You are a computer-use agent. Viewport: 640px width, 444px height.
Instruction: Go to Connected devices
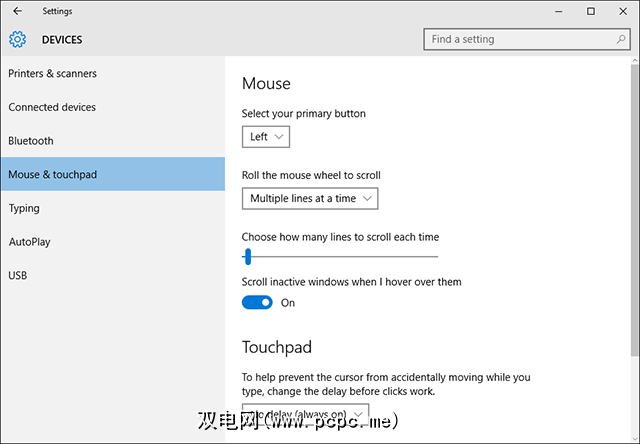tap(52, 107)
